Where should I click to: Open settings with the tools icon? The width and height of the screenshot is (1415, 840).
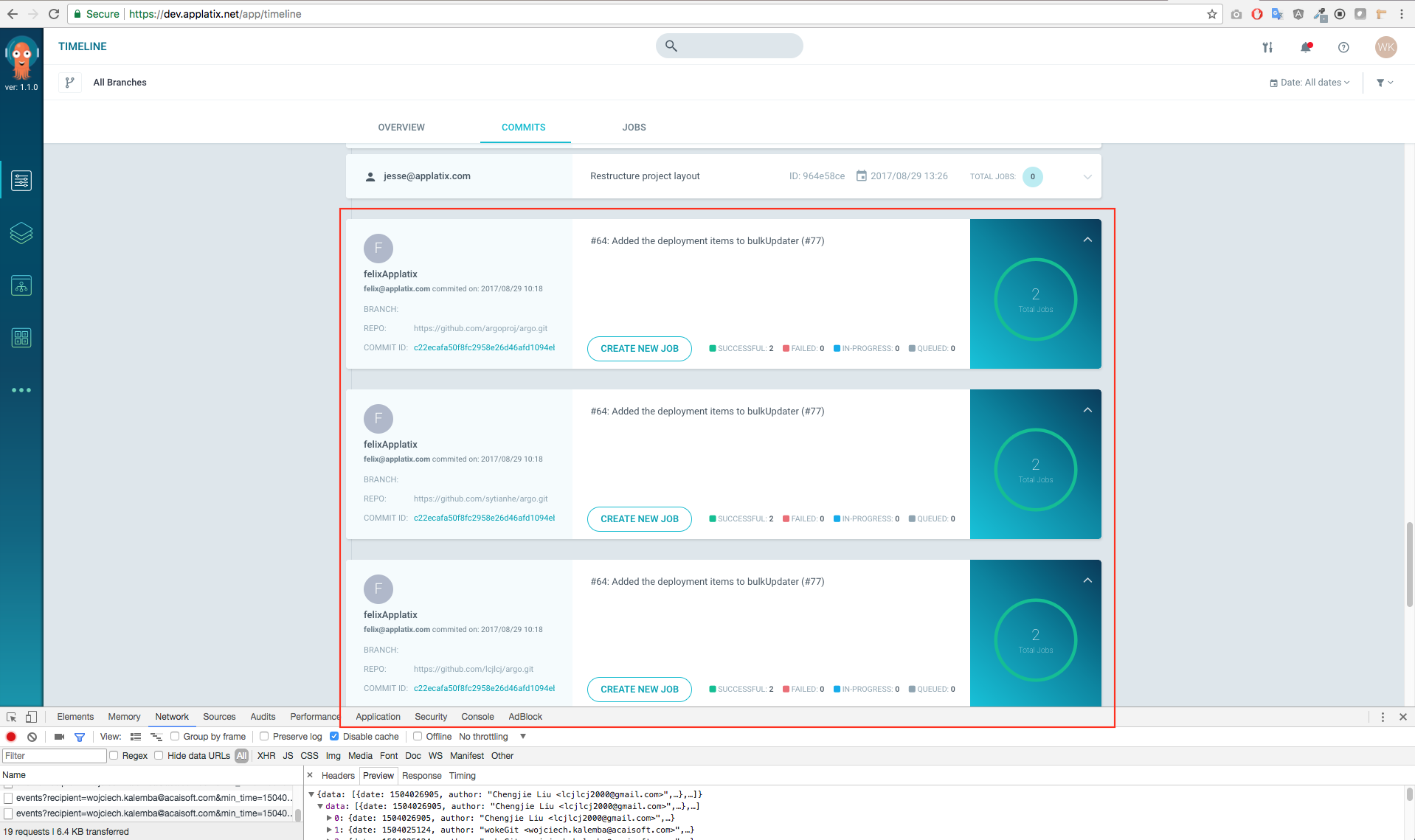[x=1267, y=46]
